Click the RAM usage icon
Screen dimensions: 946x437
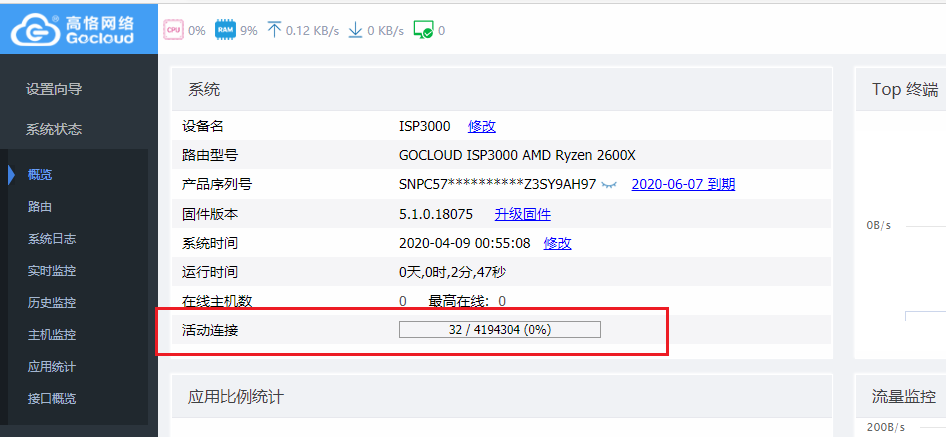(x=225, y=30)
